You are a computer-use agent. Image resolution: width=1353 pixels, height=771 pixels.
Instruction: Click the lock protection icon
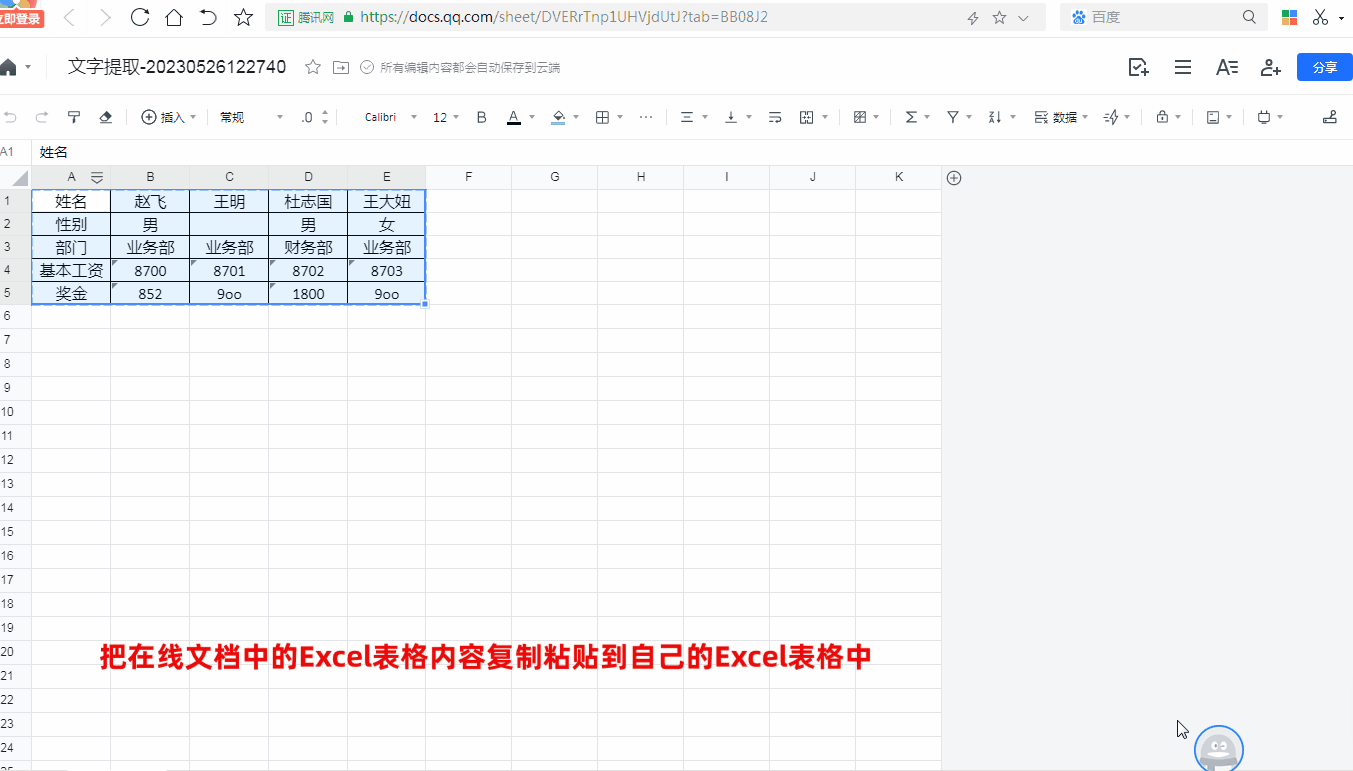pos(1162,117)
